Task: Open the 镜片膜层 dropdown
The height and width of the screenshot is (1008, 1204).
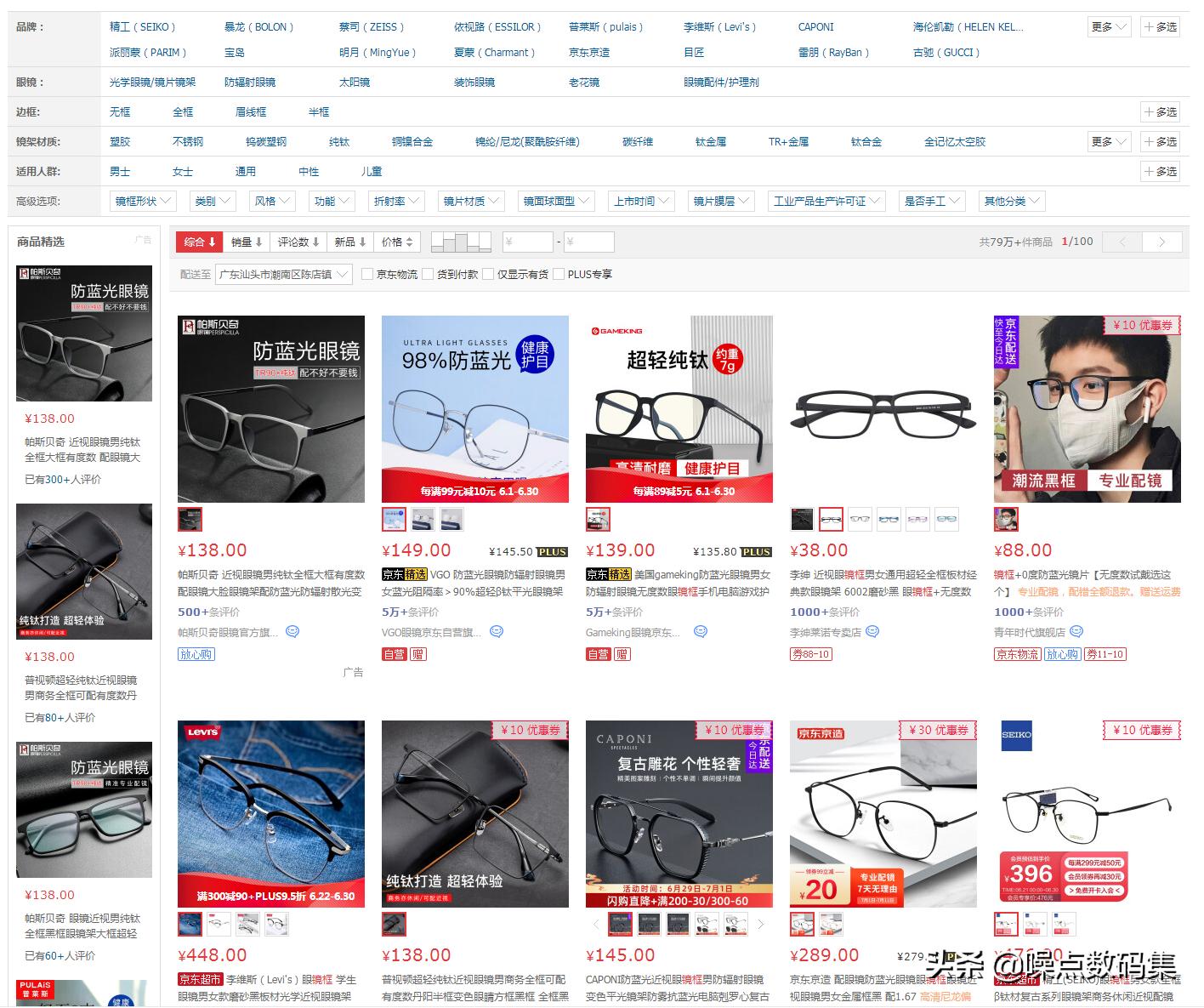Action: coord(721,202)
